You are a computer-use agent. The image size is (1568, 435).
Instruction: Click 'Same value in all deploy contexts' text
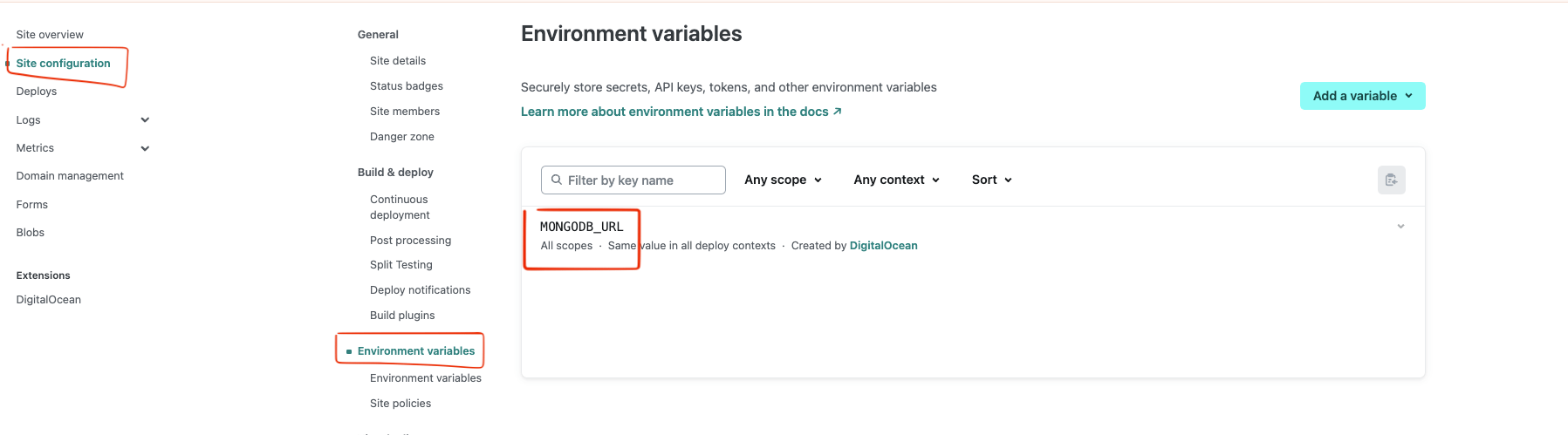(692, 246)
